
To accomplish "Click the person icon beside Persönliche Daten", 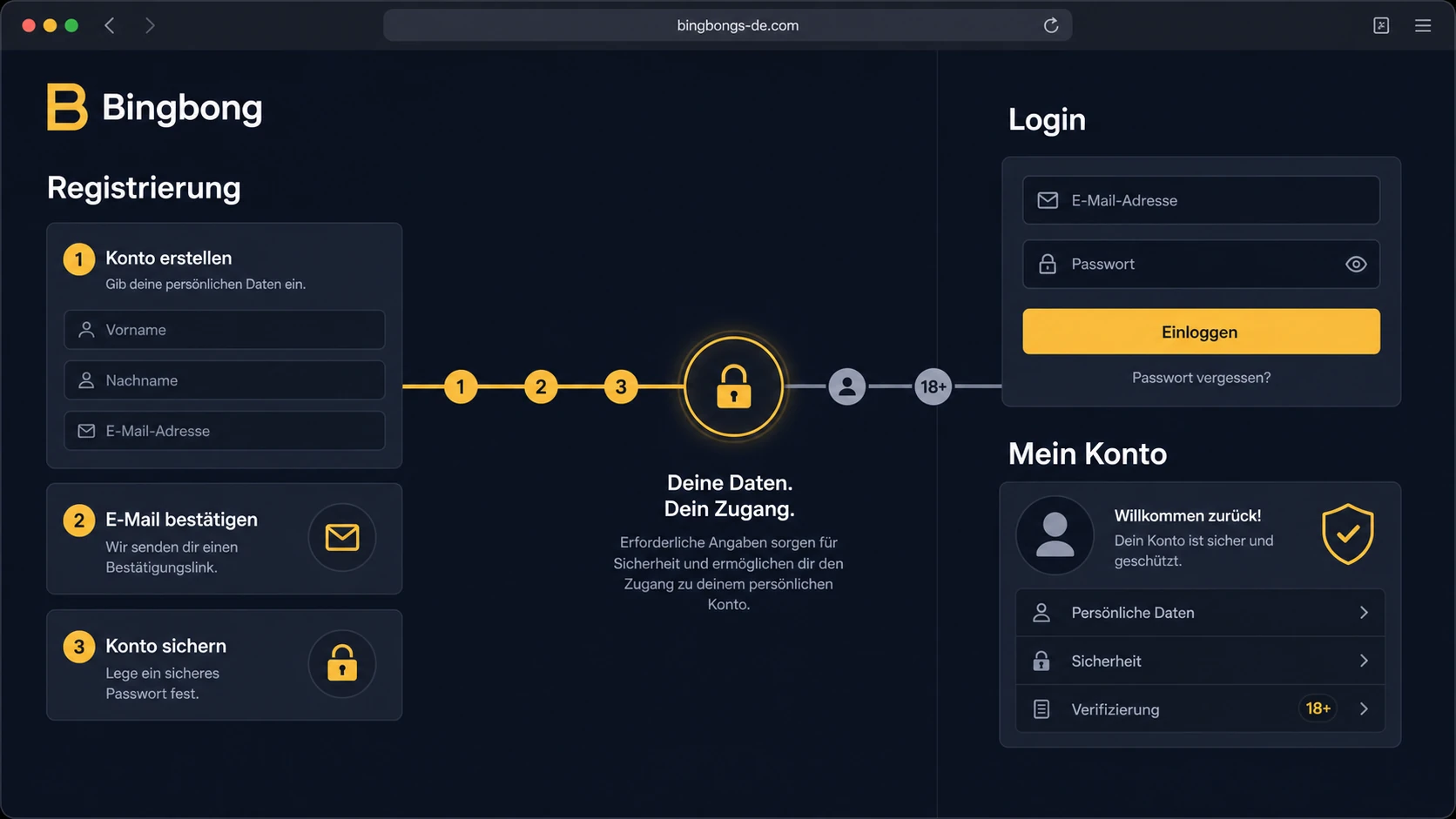I will coord(1041,613).
